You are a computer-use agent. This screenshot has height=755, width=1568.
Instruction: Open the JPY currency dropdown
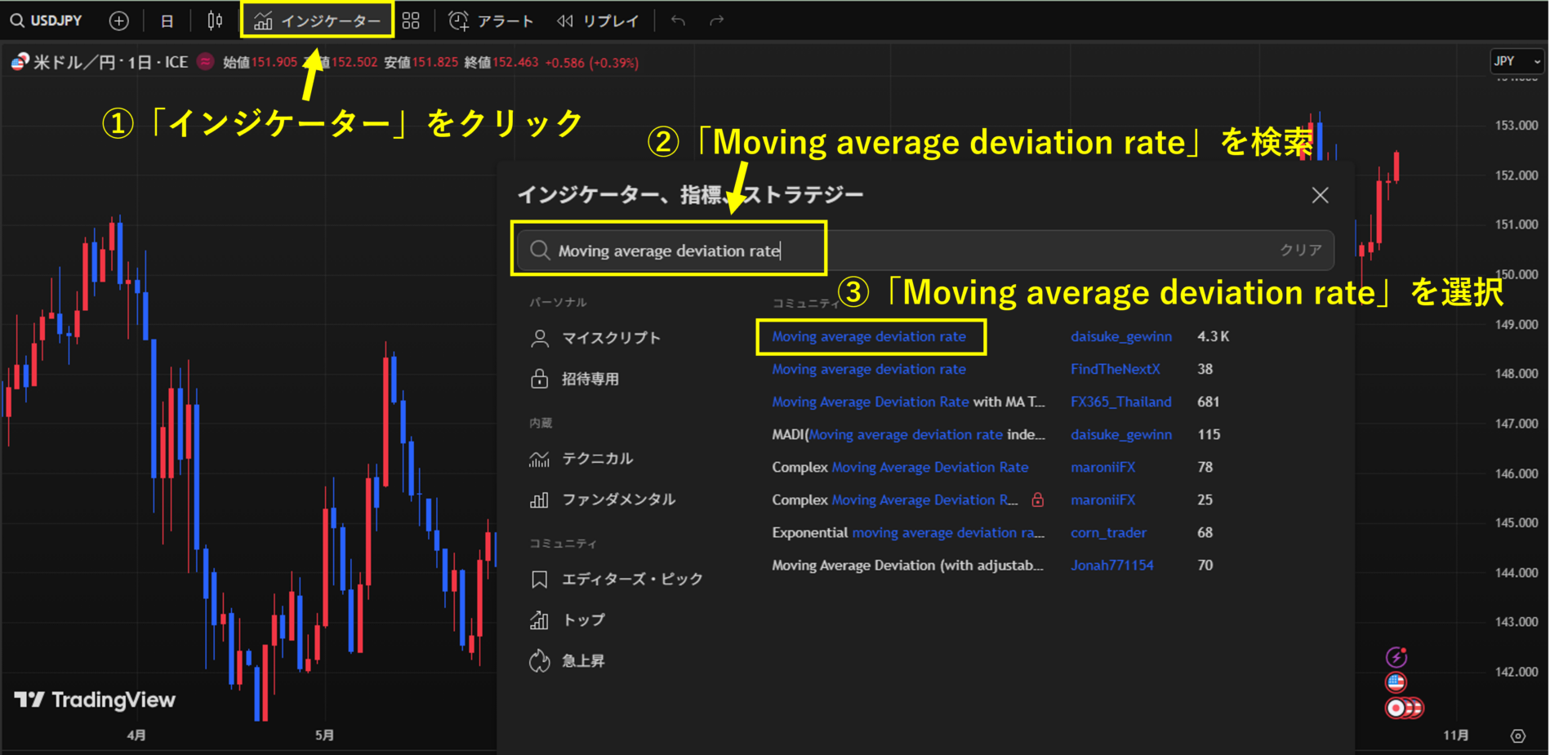pos(1516,61)
